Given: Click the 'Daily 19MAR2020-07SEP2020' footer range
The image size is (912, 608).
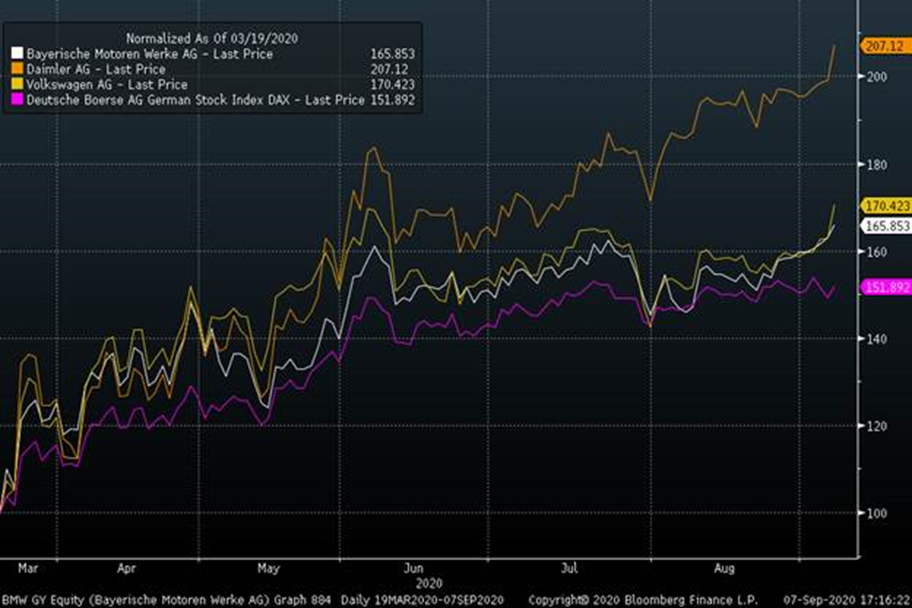Looking at the screenshot, I should [x=422, y=600].
